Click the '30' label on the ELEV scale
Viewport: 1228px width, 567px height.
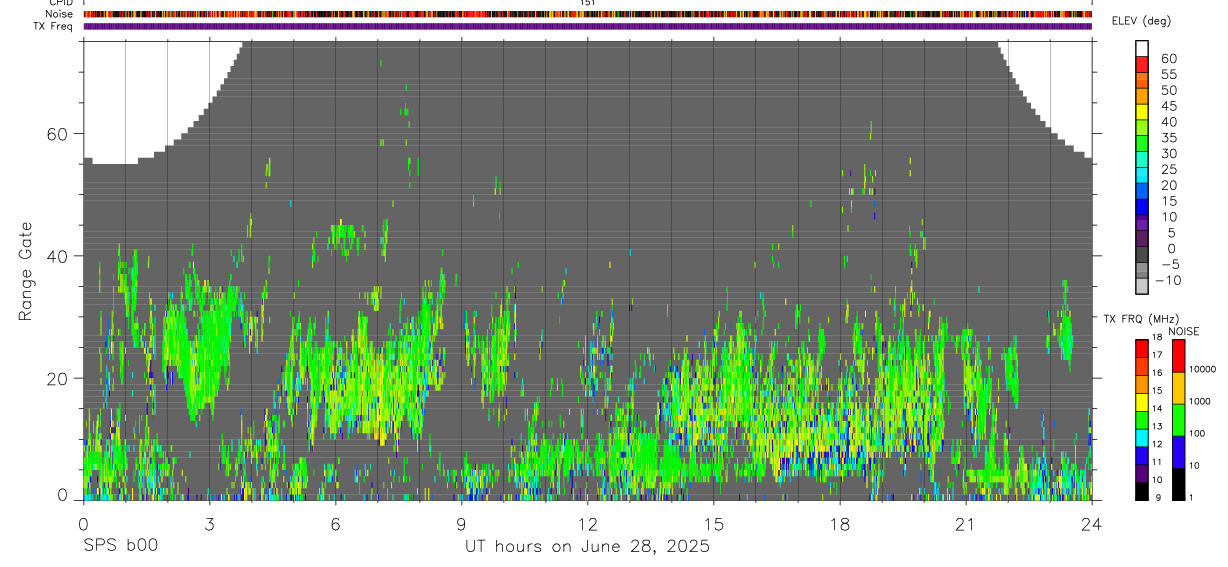point(1168,154)
